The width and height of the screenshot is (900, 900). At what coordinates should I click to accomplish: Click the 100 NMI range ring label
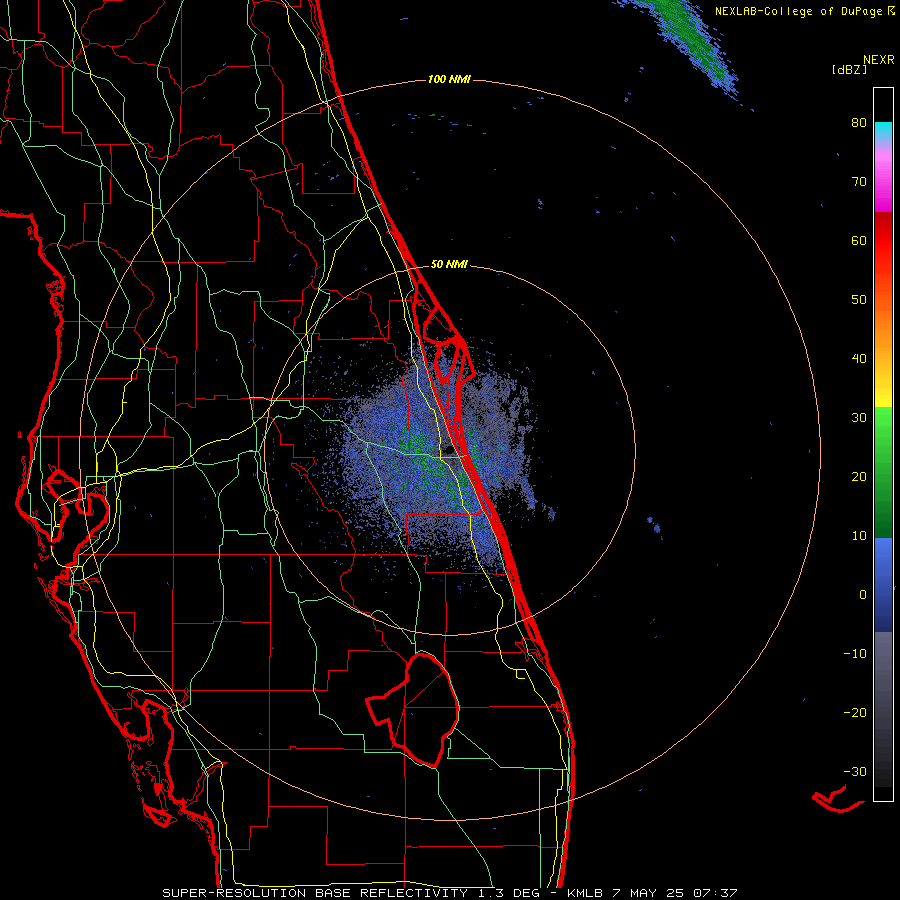[x=449, y=79]
